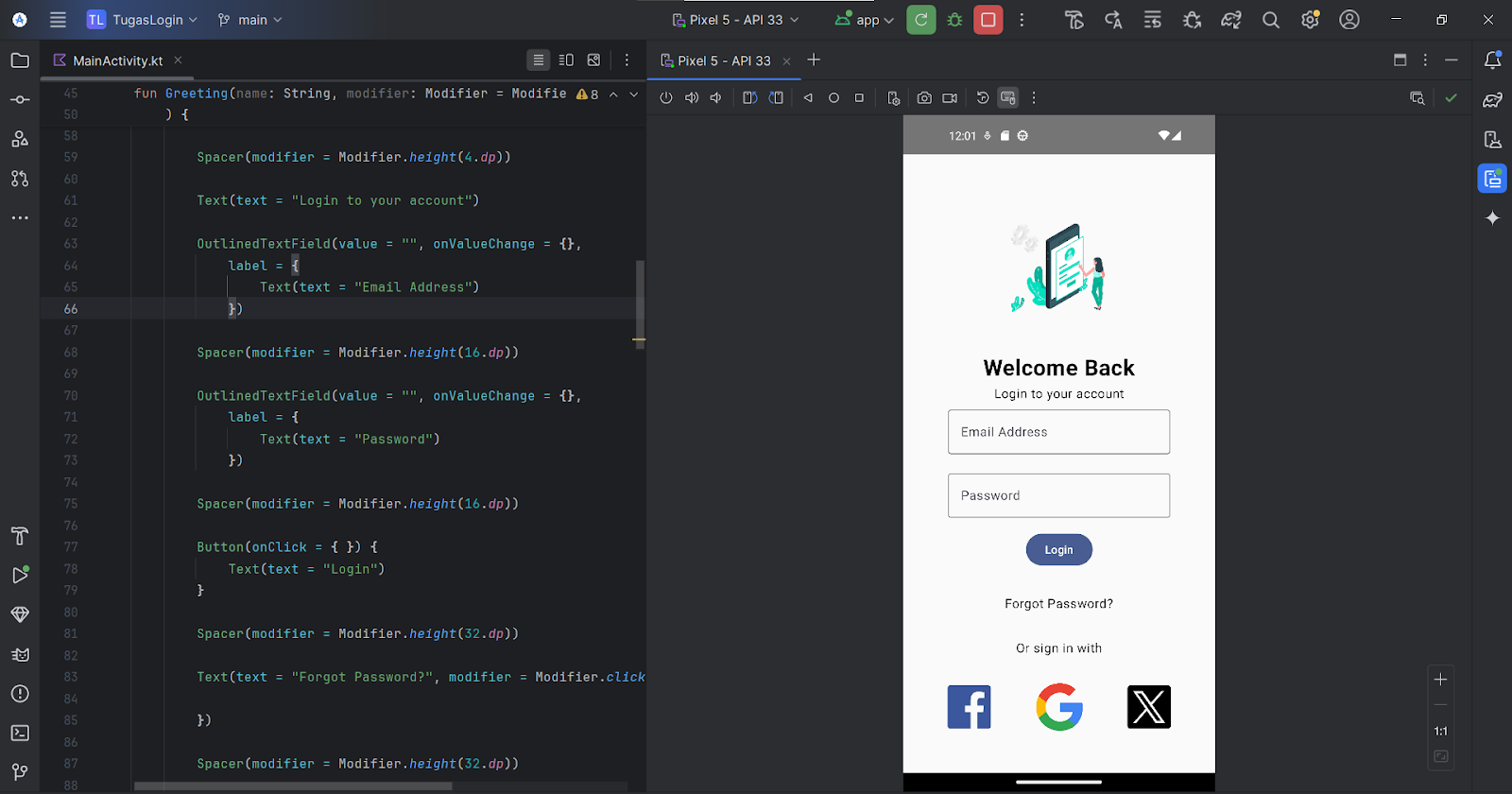Open More Actions next to Stop button

click(x=1022, y=20)
